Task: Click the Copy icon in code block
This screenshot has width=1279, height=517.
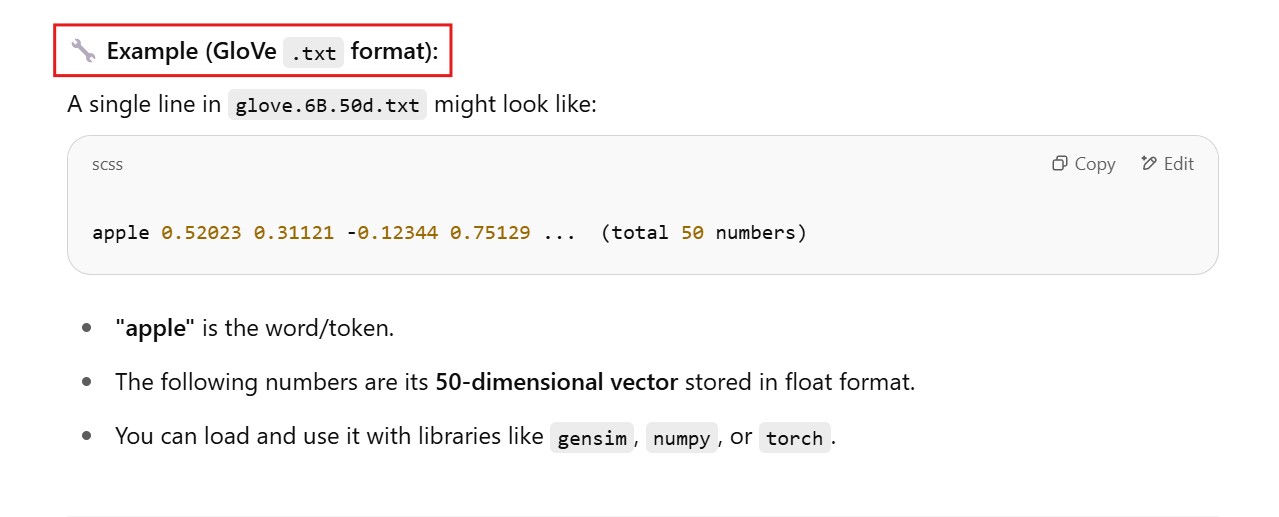Action: click(x=1059, y=164)
